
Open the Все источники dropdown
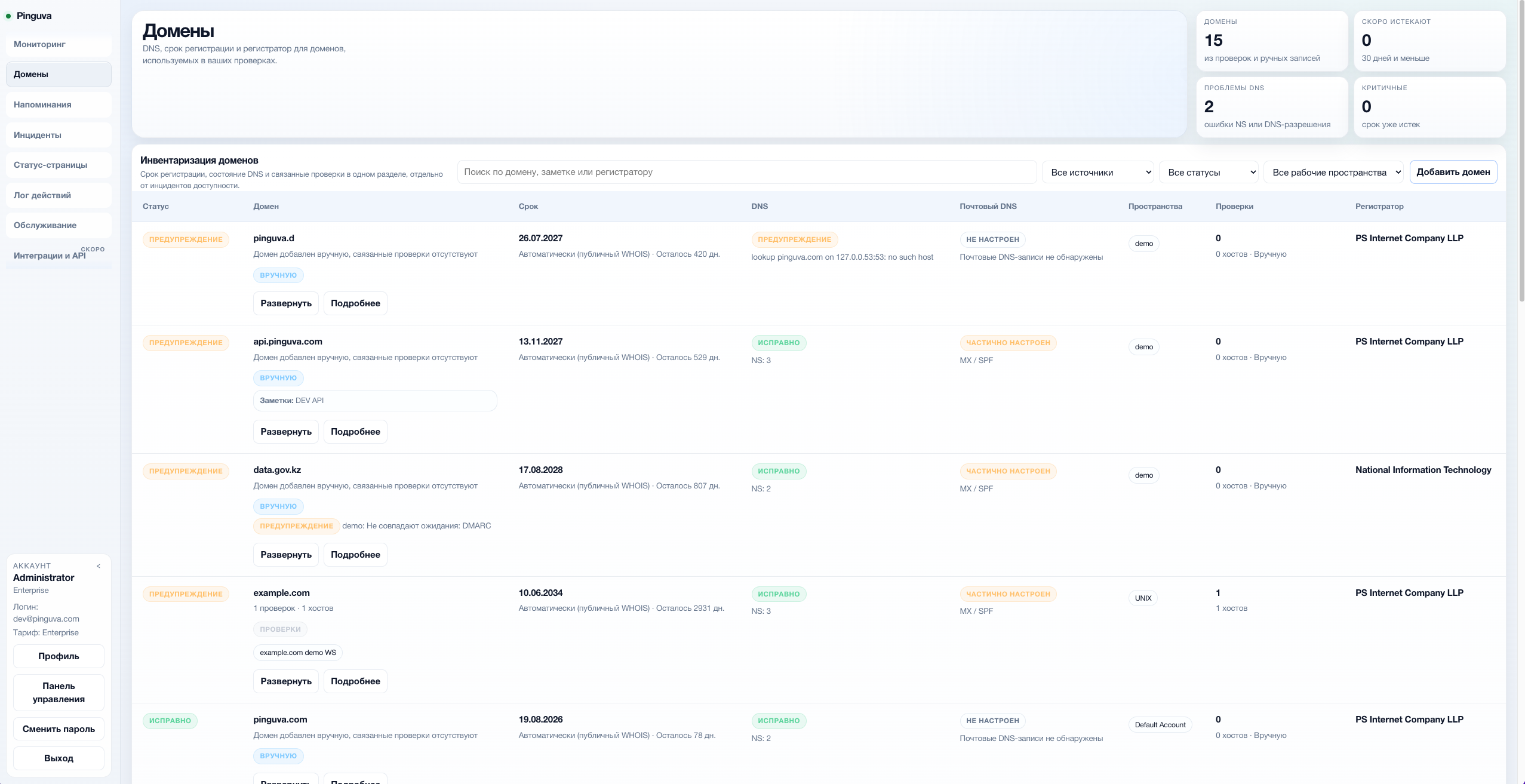[1098, 172]
